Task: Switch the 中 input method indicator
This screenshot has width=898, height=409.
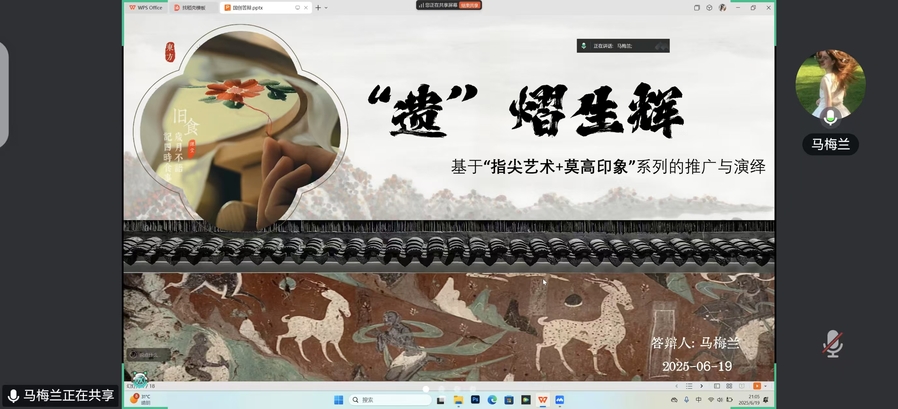Action: [699, 400]
